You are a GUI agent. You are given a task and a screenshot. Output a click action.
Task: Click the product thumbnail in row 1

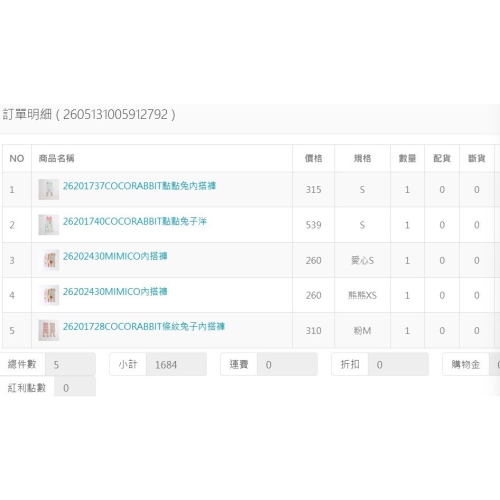point(49,189)
